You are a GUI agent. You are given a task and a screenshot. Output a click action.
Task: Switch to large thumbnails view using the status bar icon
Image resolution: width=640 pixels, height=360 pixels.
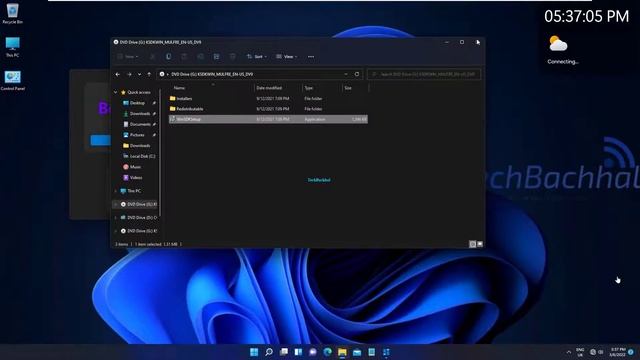point(480,244)
